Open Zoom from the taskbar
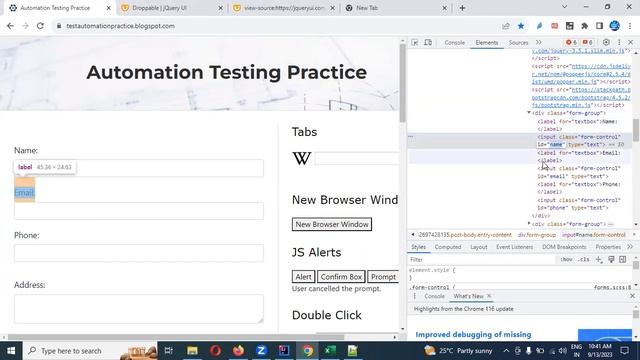 pyautogui.click(x=261, y=351)
